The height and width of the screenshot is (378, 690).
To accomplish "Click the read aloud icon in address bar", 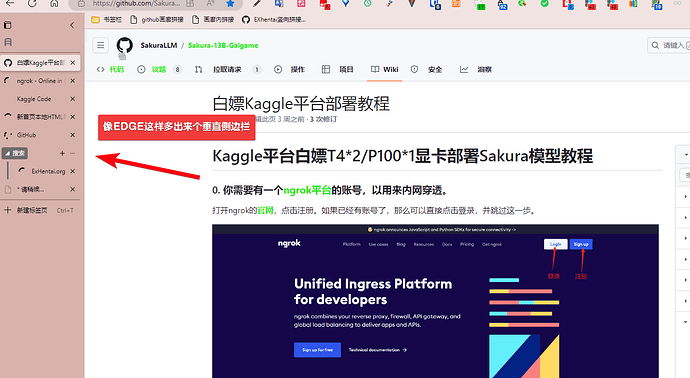I will 210,4.
